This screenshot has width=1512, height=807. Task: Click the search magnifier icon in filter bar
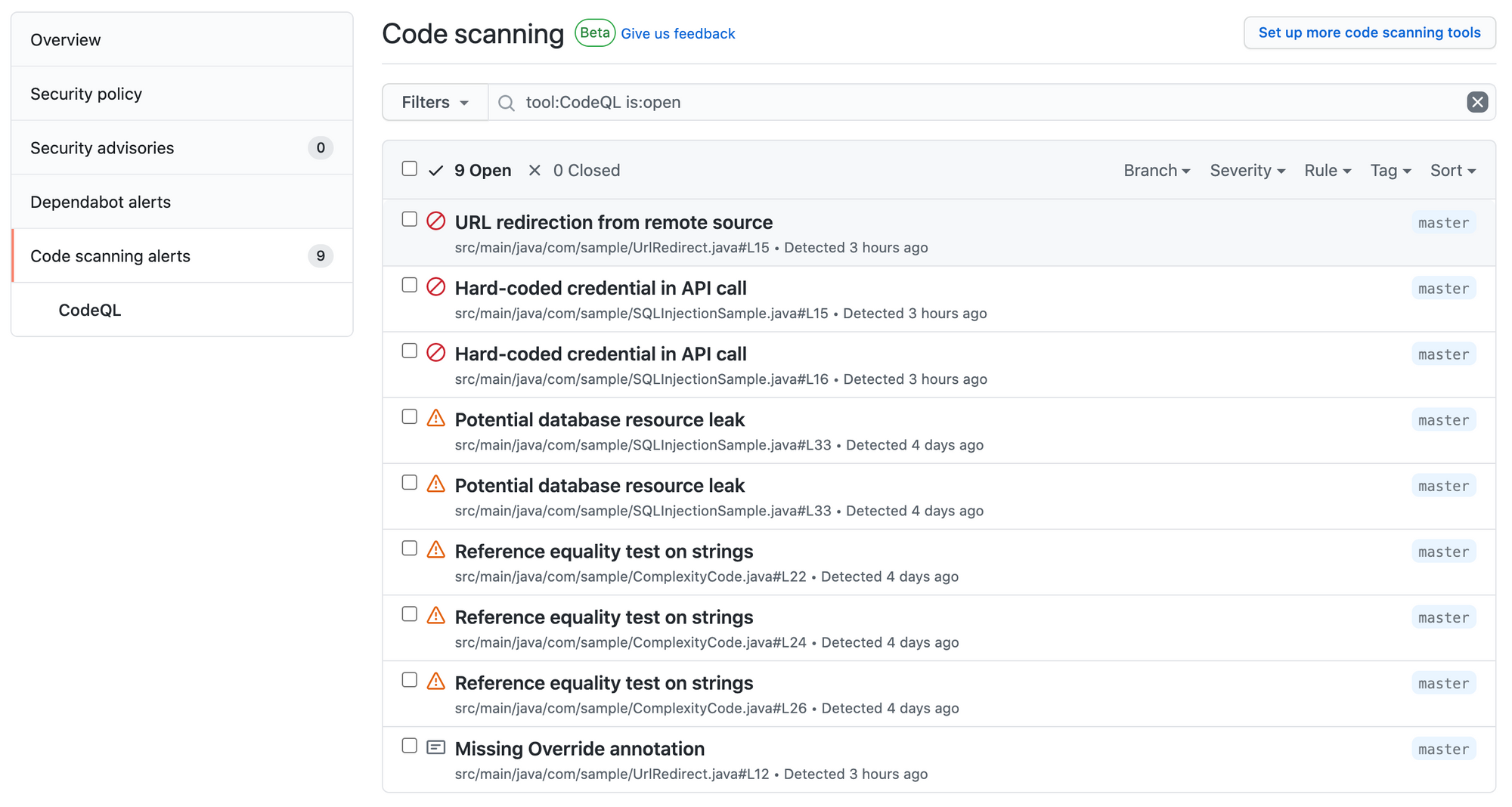click(507, 103)
